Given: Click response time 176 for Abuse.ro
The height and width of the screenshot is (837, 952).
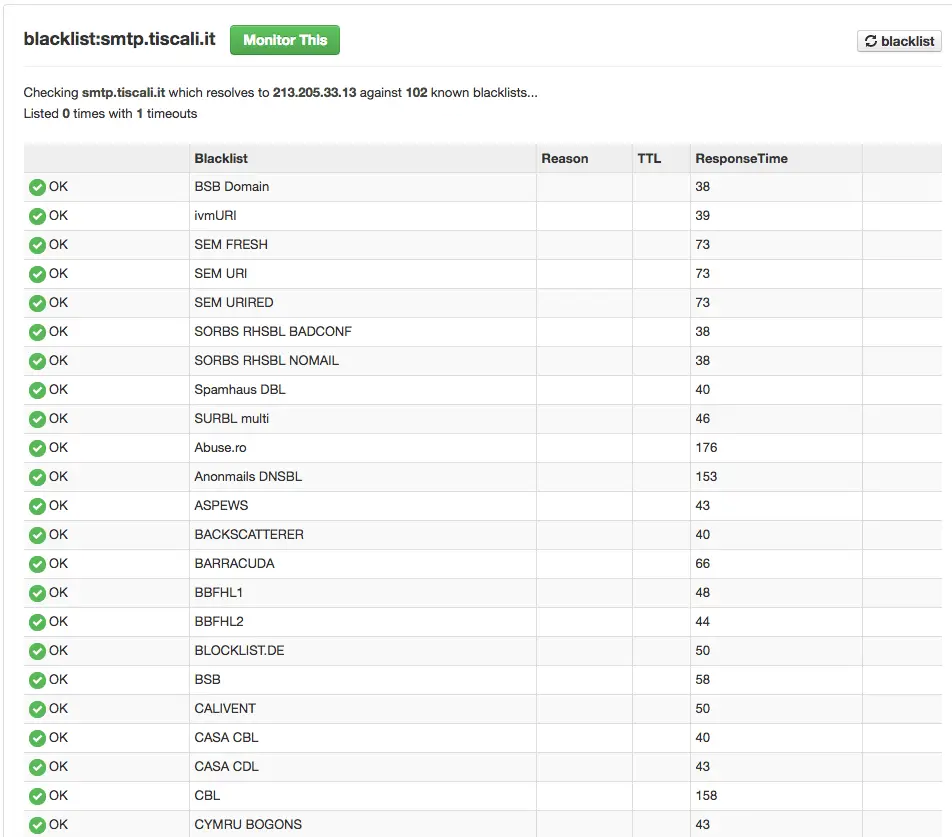Looking at the screenshot, I should tap(706, 447).
